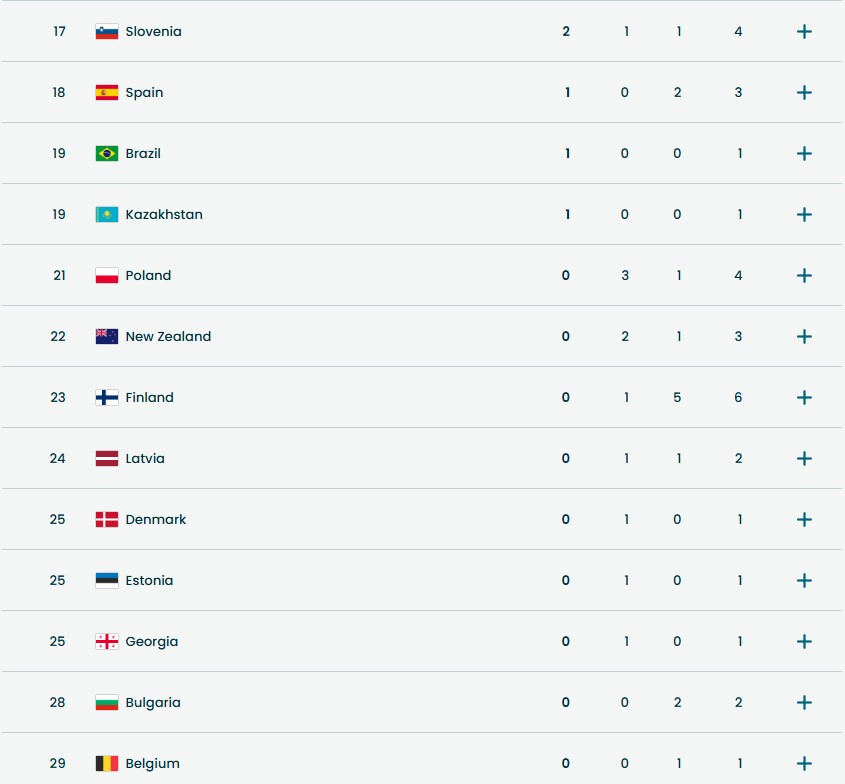Expand Latvia's medal details

pyautogui.click(x=804, y=459)
